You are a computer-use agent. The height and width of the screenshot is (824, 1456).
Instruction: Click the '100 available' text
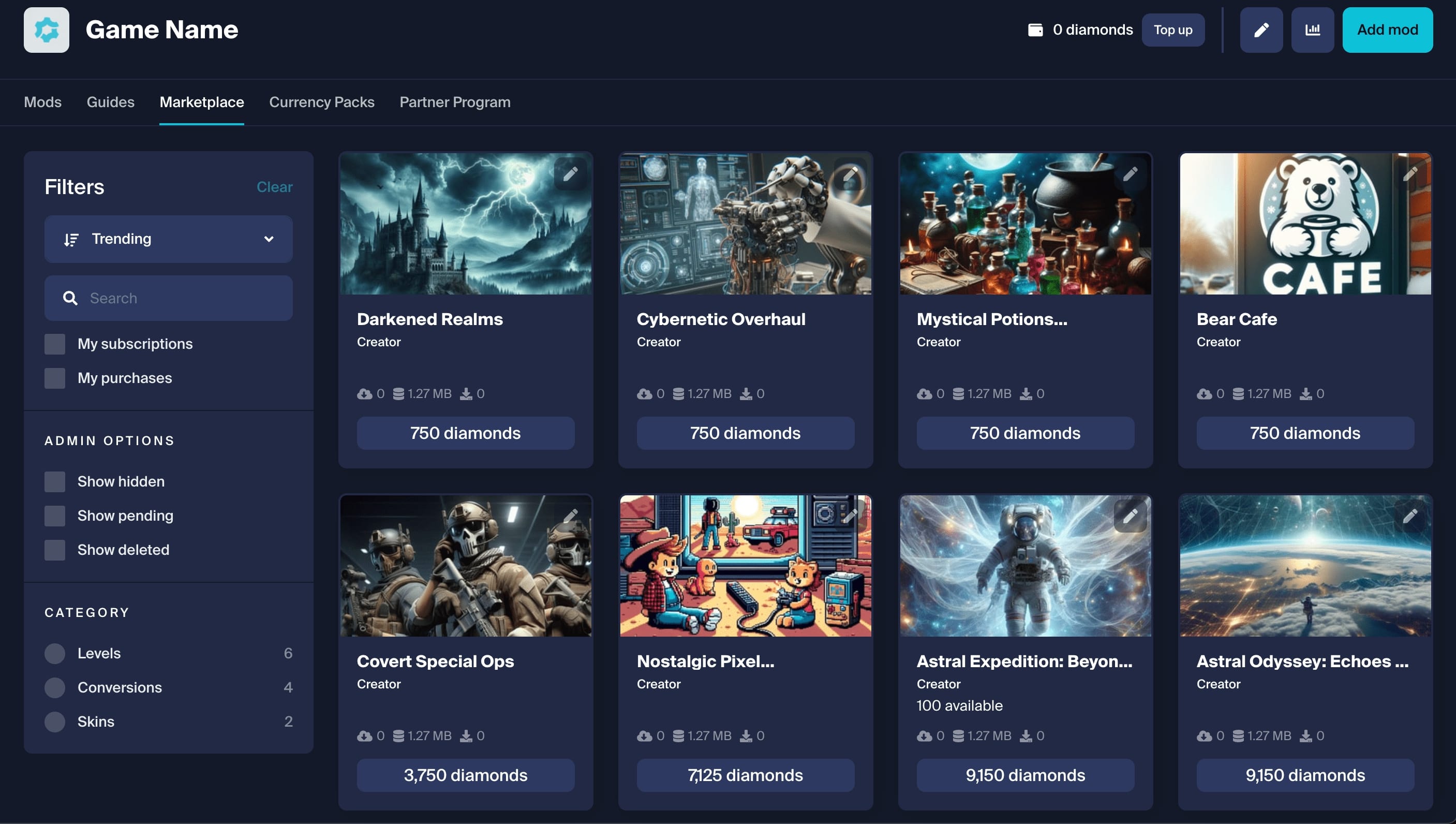[x=959, y=705]
